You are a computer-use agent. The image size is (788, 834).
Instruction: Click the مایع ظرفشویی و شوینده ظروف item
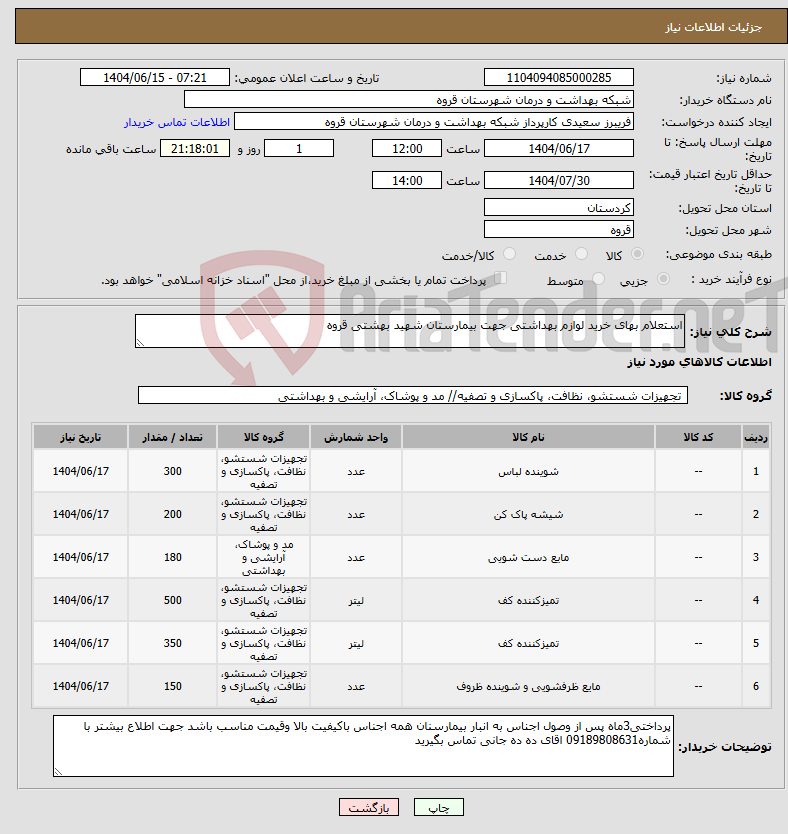[528, 687]
